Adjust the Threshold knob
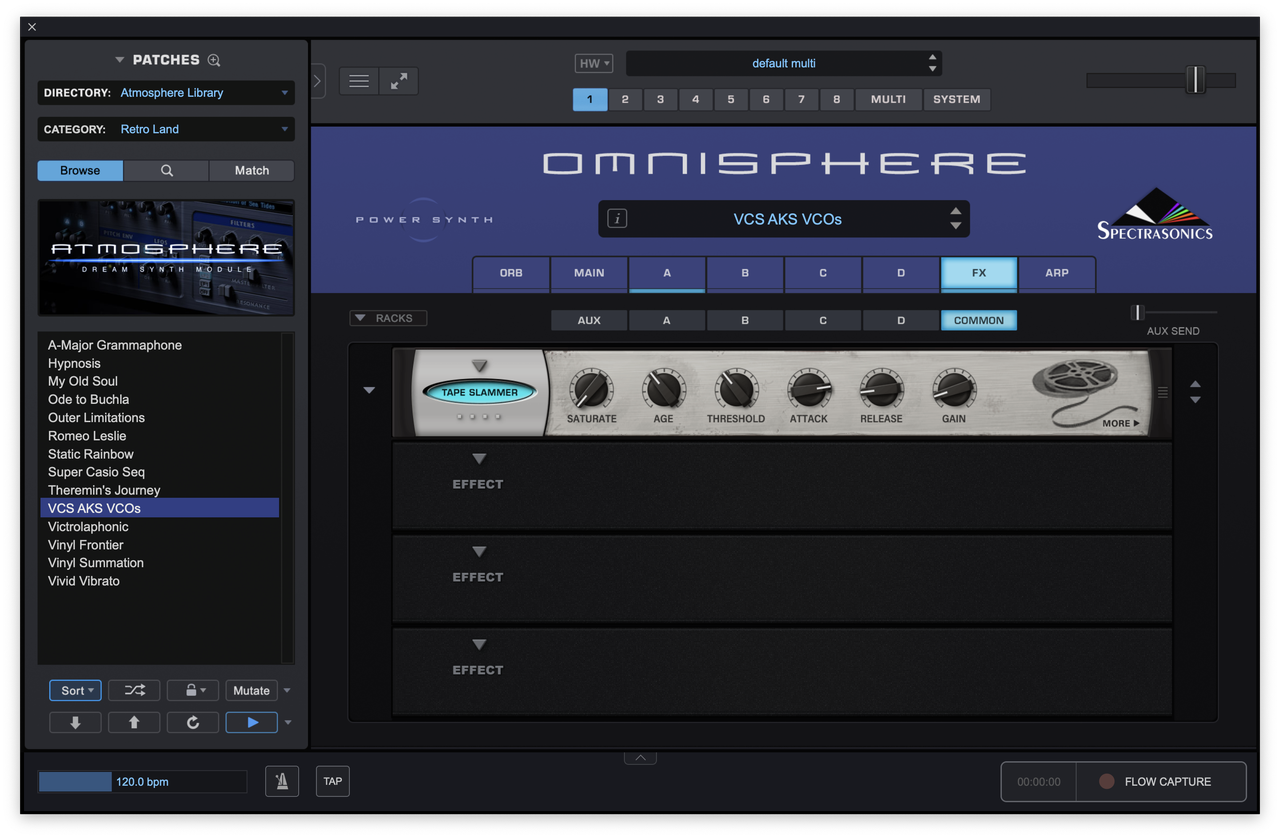Viewport: 1280px width, 838px height. point(736,389)
